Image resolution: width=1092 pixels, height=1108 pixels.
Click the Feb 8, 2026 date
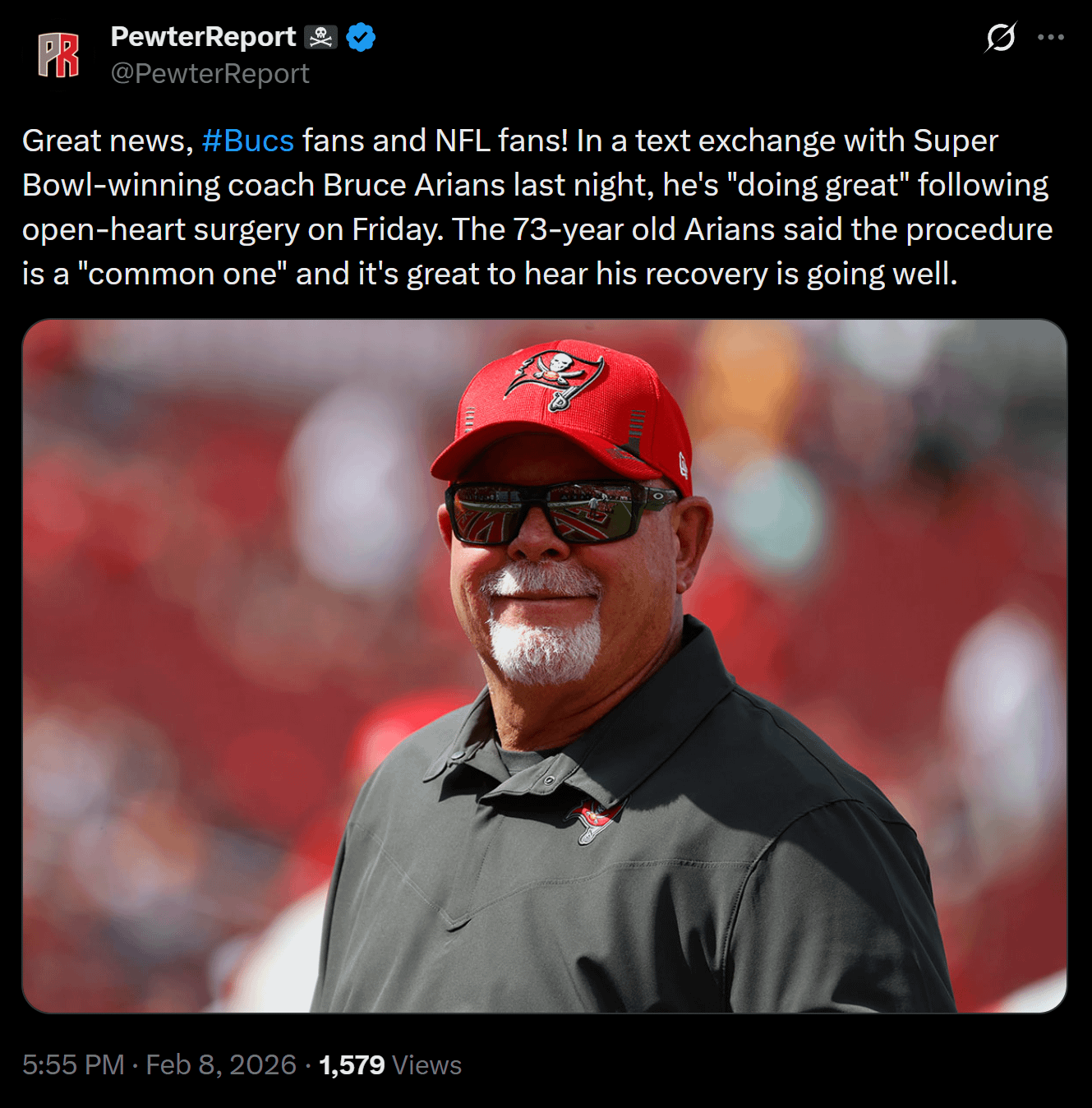coord(221,1064)
